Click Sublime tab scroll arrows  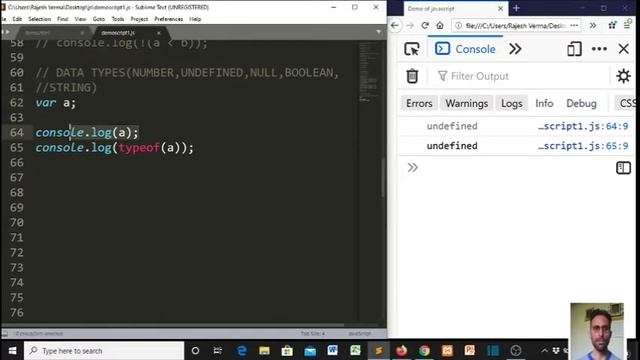point(6,32)
